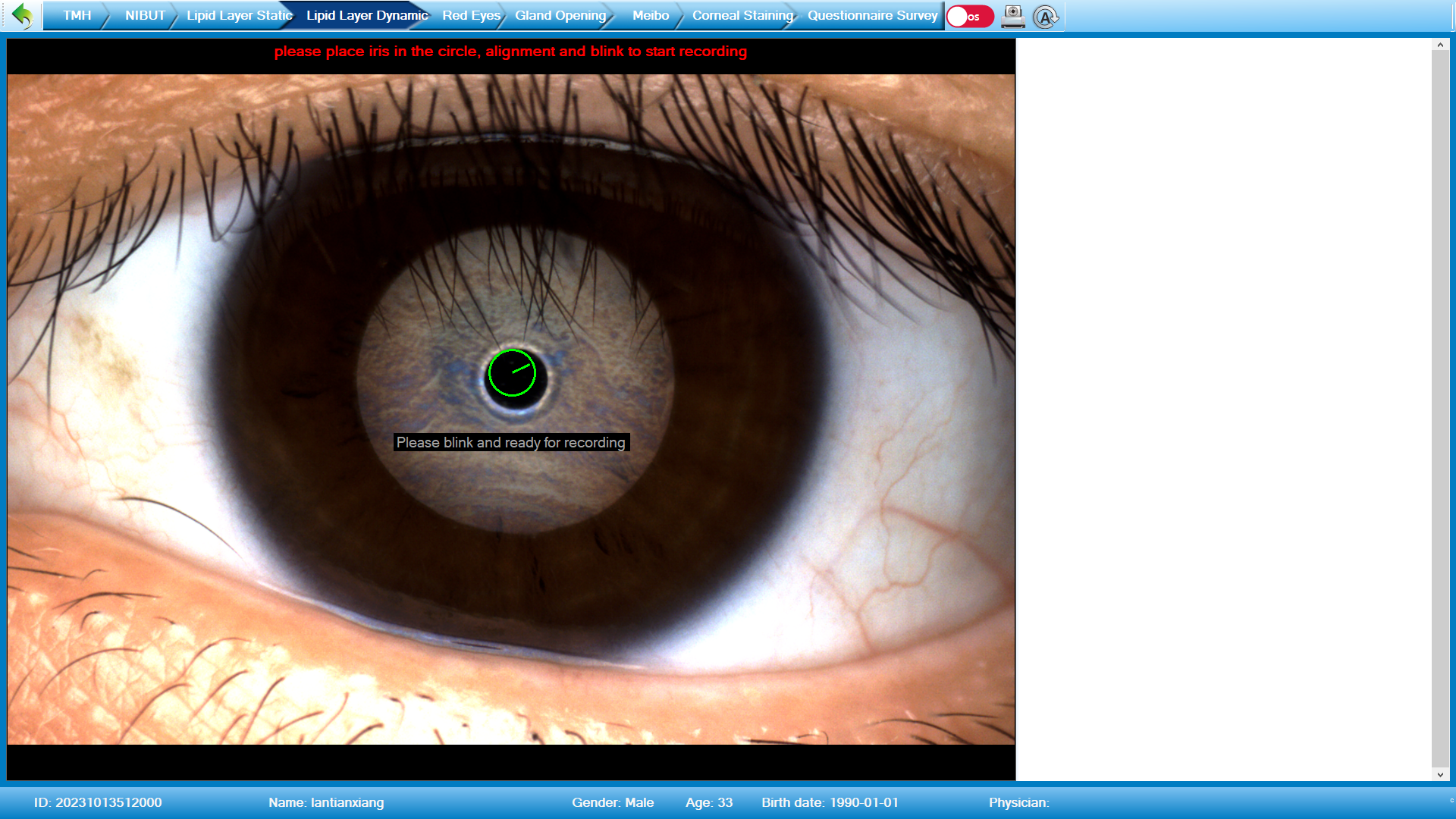Click the print icon in the toolbar
This screenshot has width=1456, height=819.
pyautogui.click(x=1014, y=16)
